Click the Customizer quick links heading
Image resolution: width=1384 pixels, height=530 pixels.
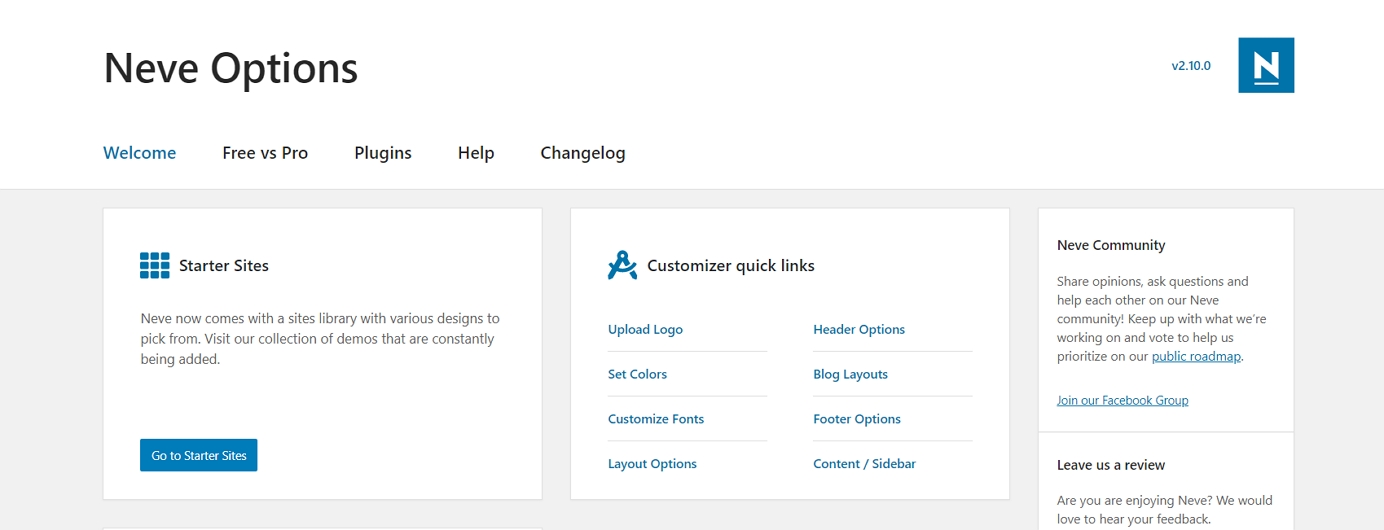[x=731, y=266]
